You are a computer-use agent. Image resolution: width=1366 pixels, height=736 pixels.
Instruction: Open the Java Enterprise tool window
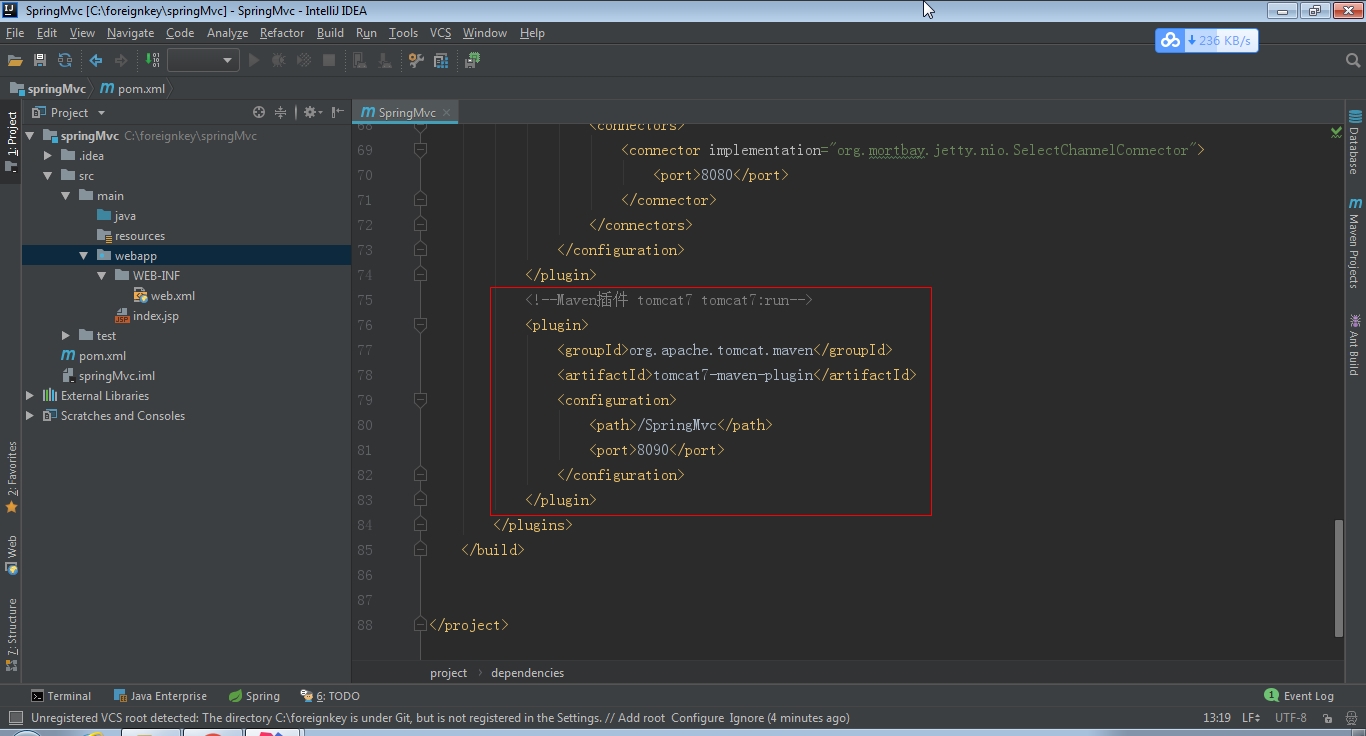coord(160,696)
